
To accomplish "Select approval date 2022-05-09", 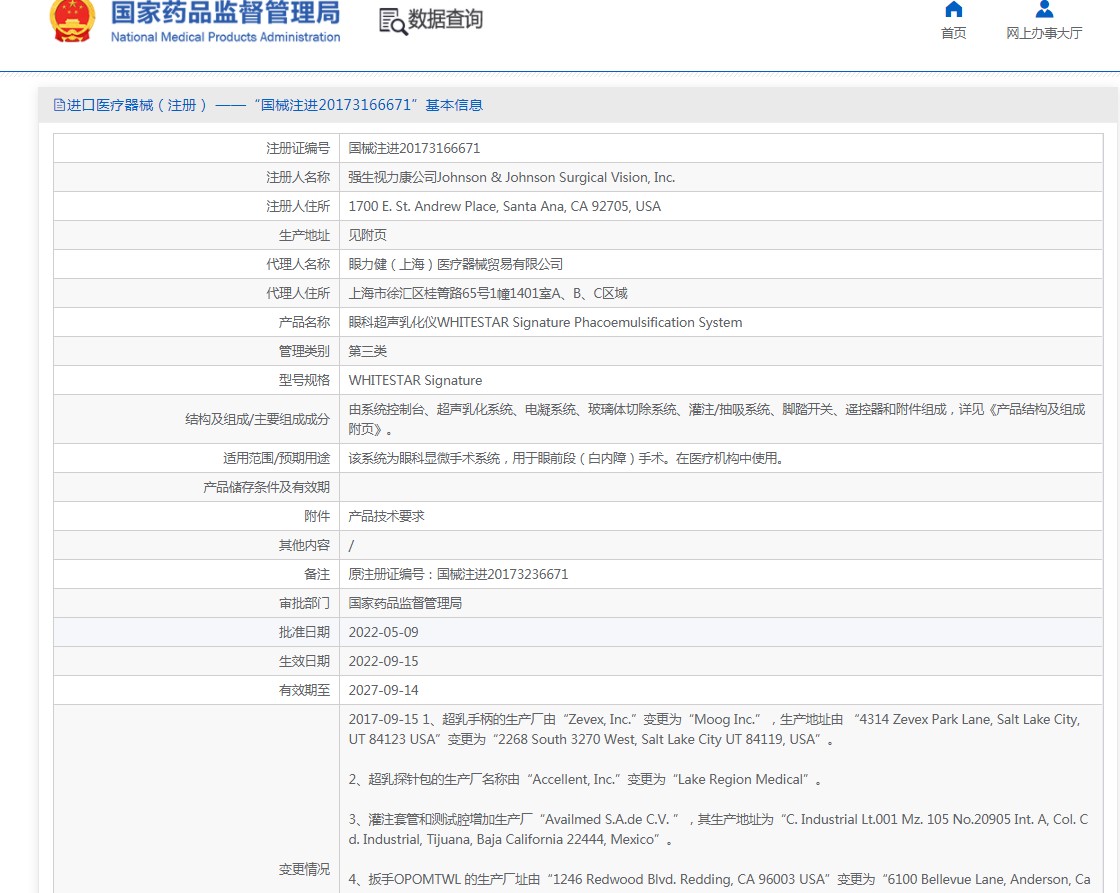I will (384, 633).
